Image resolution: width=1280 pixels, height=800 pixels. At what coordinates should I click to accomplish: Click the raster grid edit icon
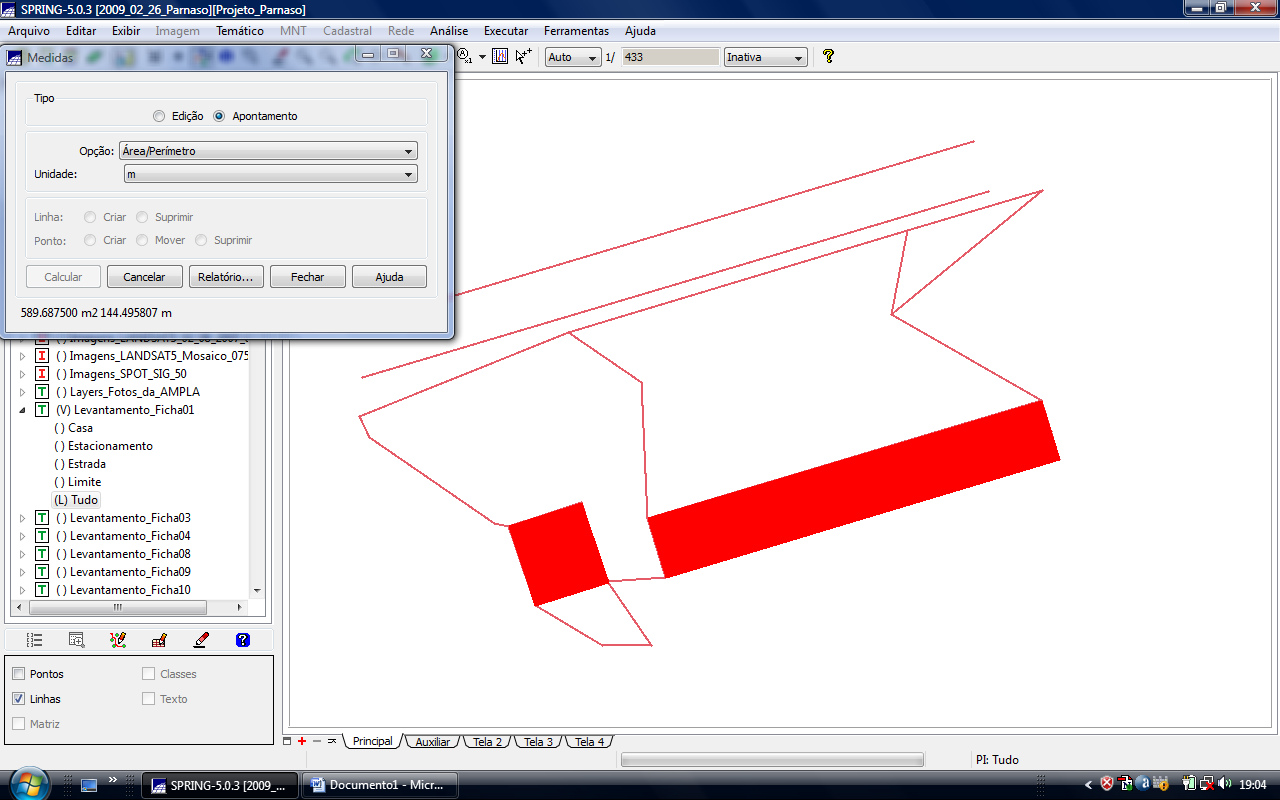[x=159, y=640]
